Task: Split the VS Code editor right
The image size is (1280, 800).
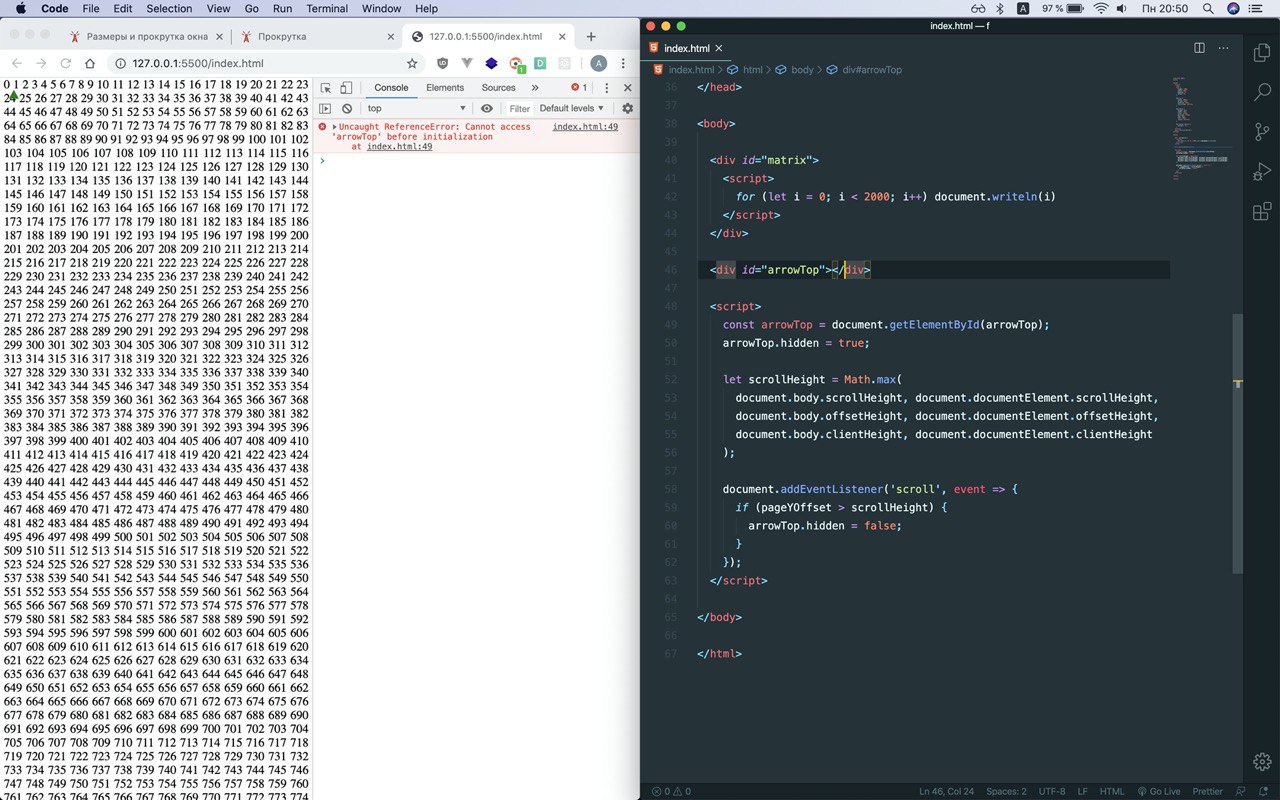Action: pyautogui.click(x=1200, y=48)
